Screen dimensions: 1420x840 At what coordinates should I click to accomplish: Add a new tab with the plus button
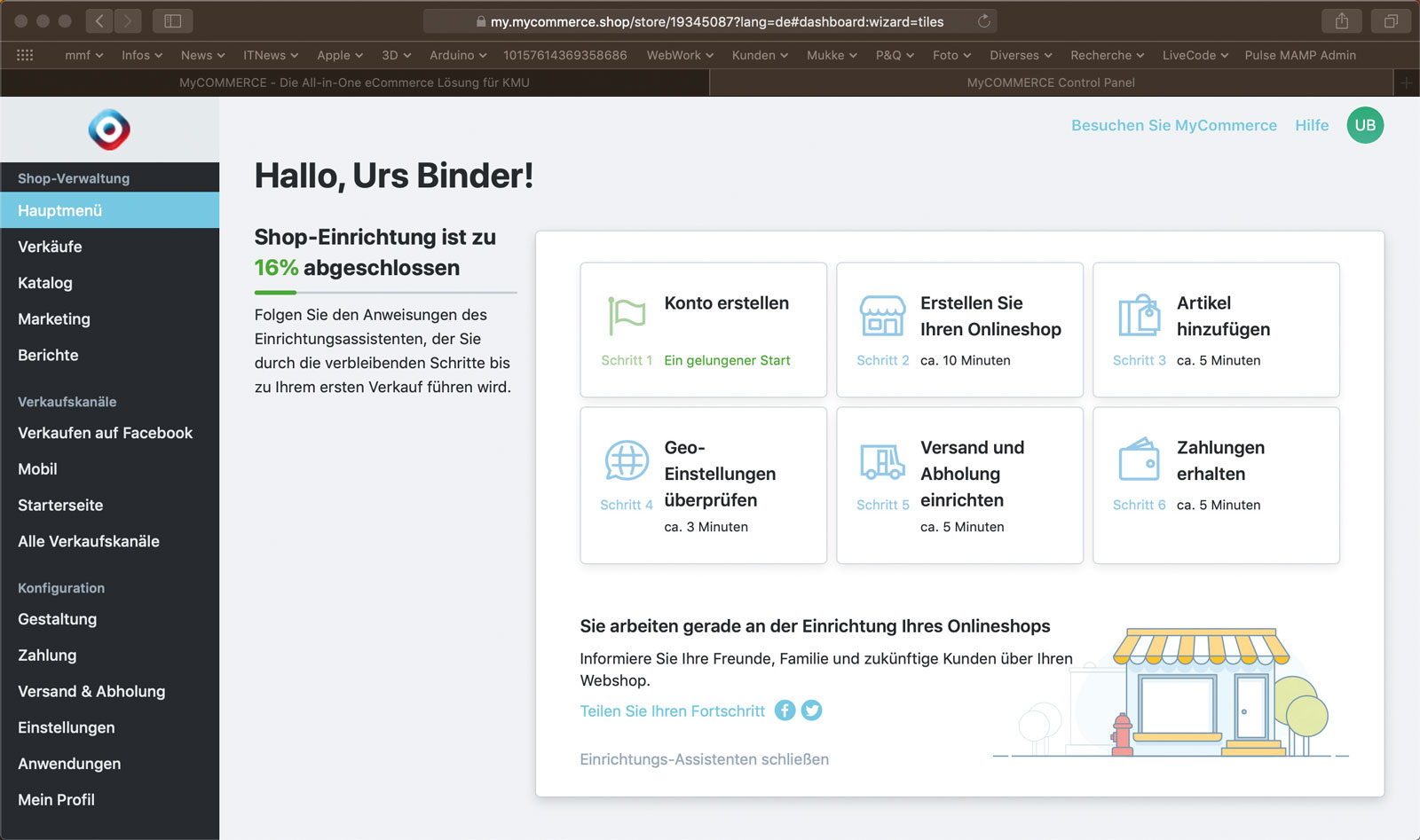point(1406,82)
